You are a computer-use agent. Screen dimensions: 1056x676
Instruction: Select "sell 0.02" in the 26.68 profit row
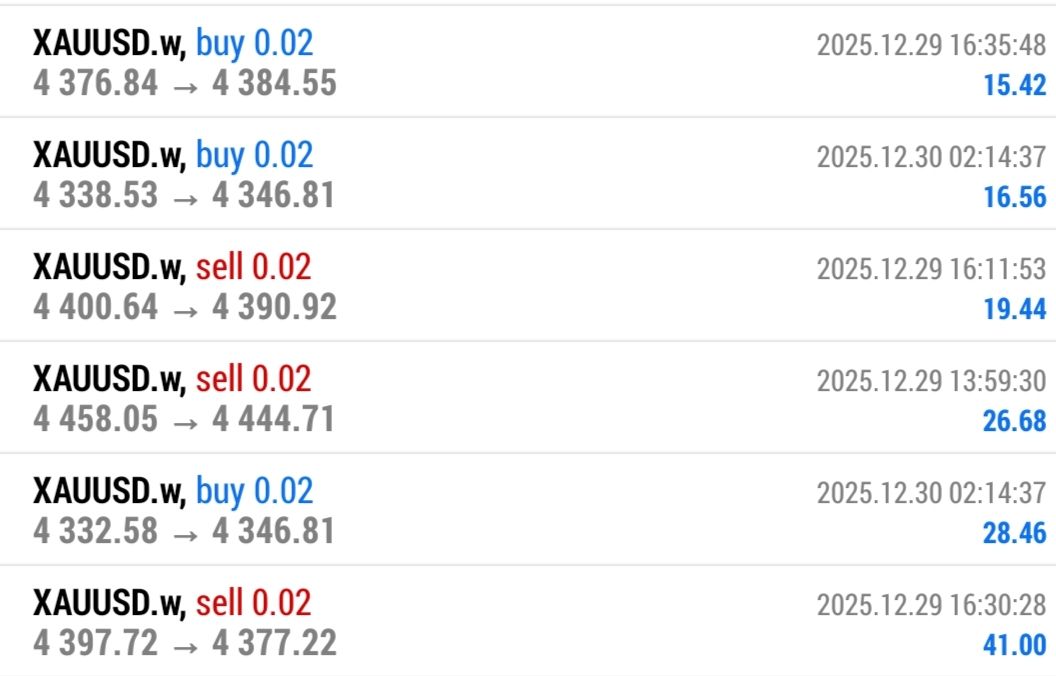253,379
